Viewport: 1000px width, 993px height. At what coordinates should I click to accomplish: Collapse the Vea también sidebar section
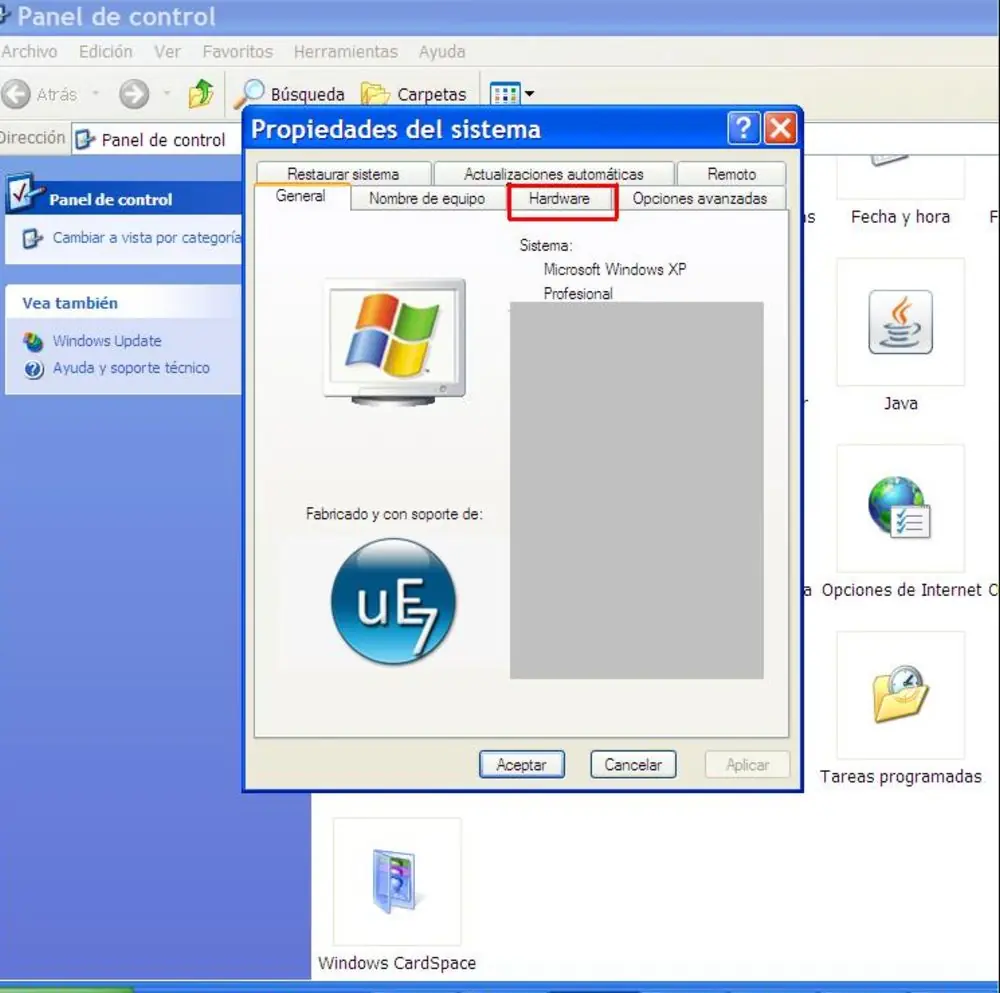pos(124,303)
